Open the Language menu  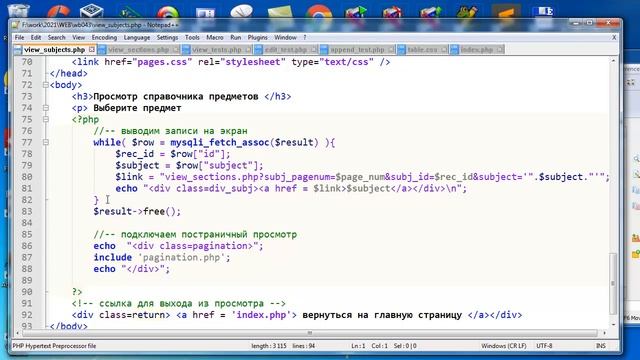tap(137, 37)
